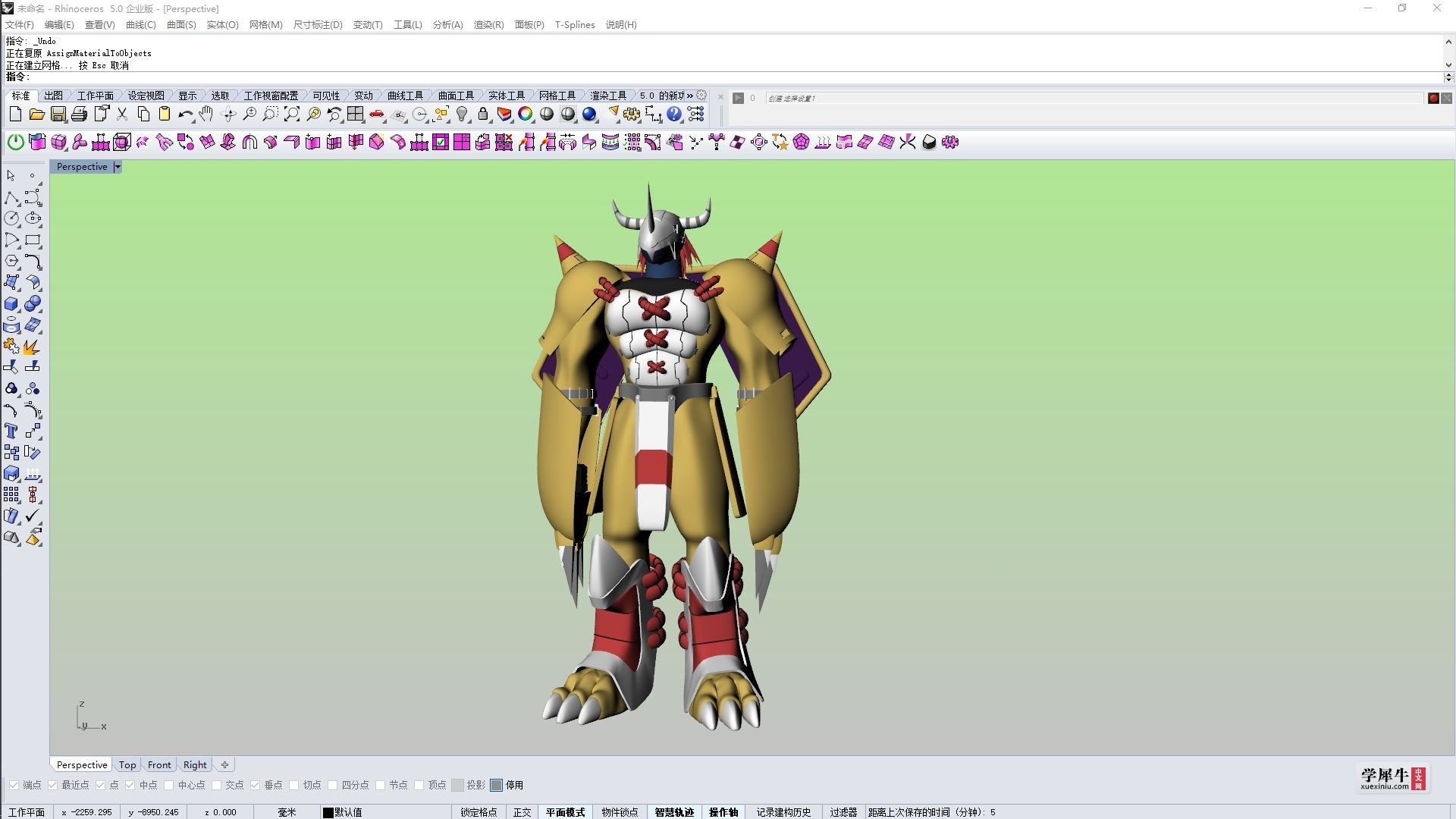Enable the 顶点 osnap checkbox
Screen dimensions: 1456x819
click(x=419, y=785)
